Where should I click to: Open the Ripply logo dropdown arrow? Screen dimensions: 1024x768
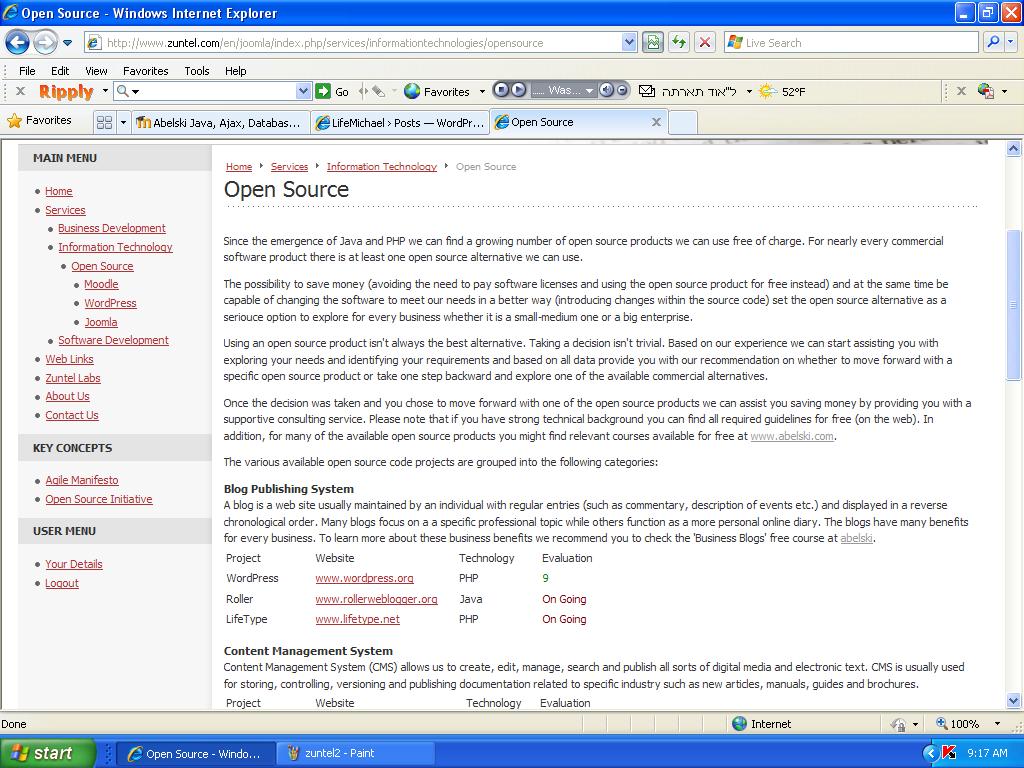(104, 91)
